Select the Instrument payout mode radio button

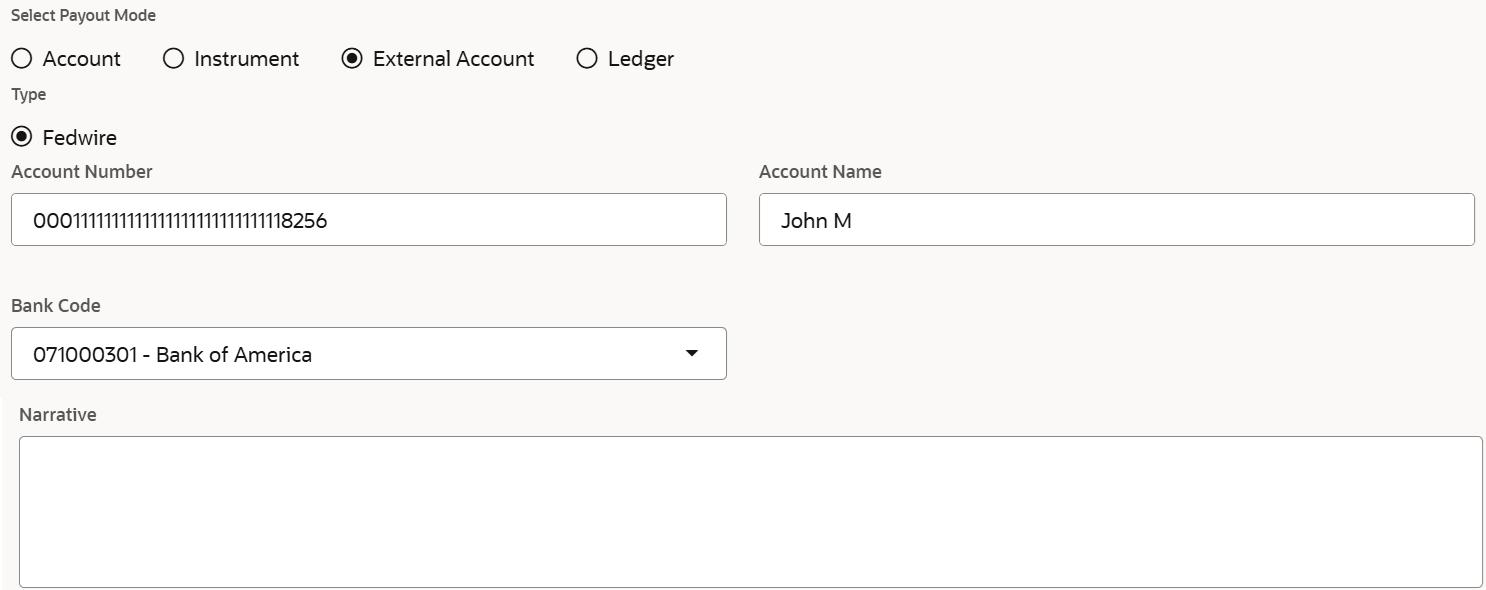174,59
